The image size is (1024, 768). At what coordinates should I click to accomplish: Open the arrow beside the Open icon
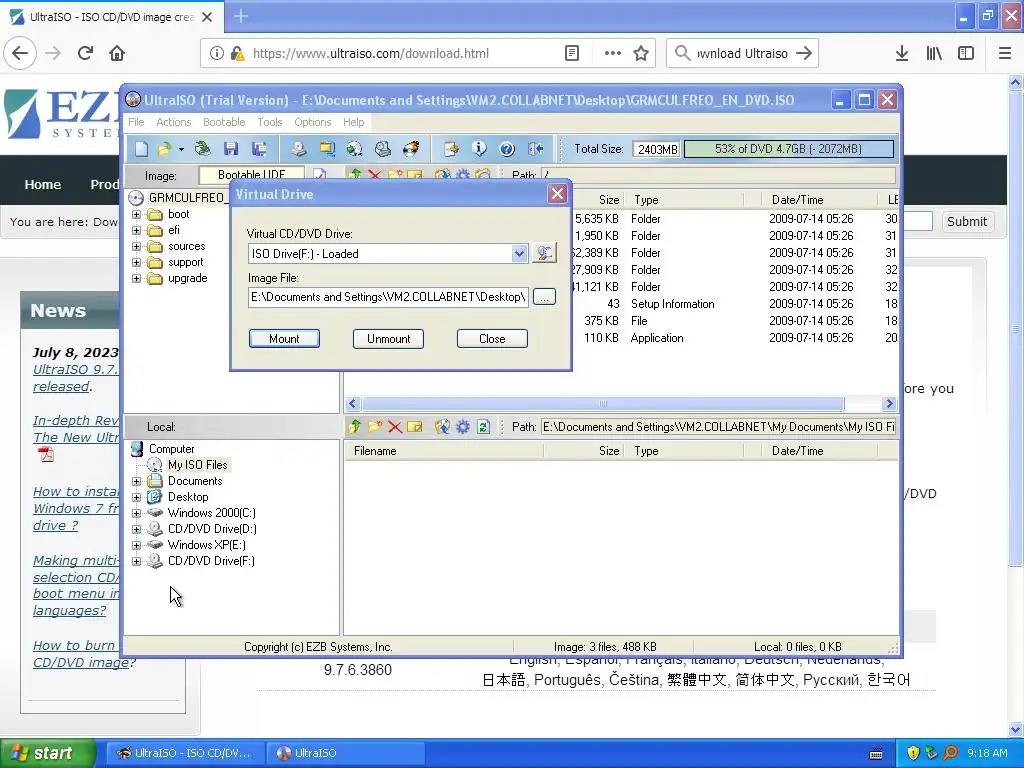point(181,149)
